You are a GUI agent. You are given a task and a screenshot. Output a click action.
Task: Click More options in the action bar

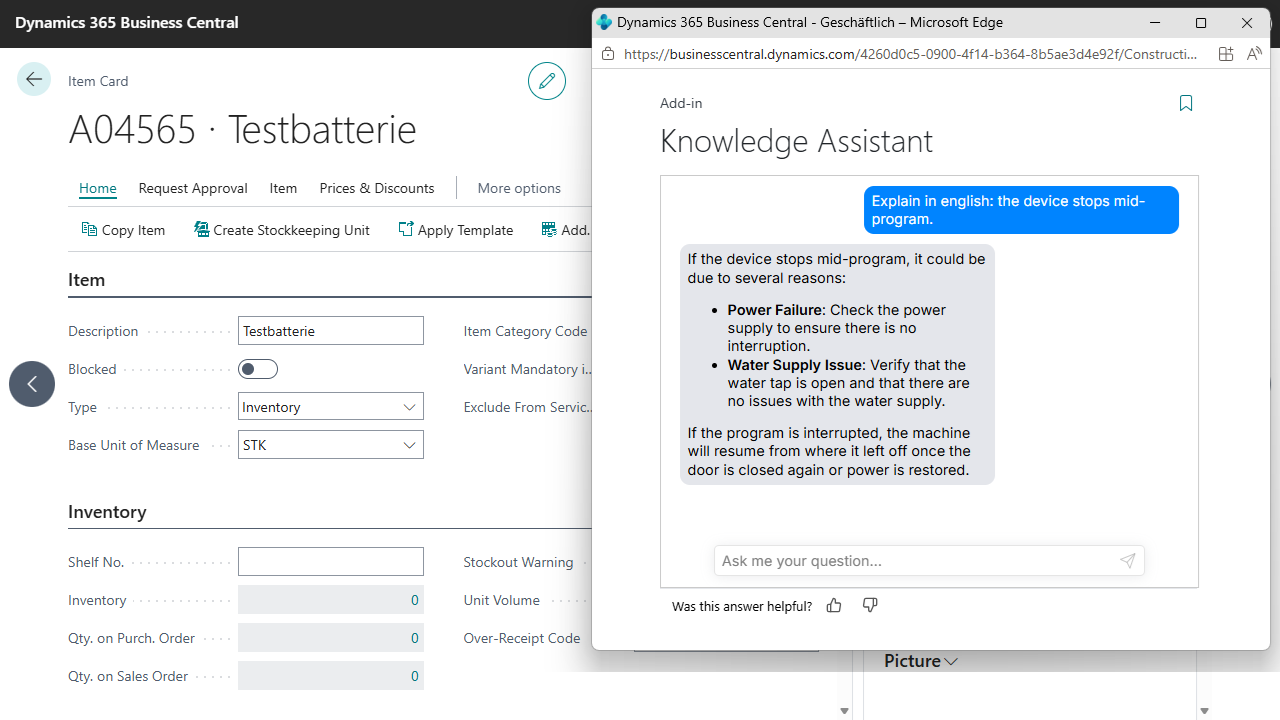[x=519, y=188]
